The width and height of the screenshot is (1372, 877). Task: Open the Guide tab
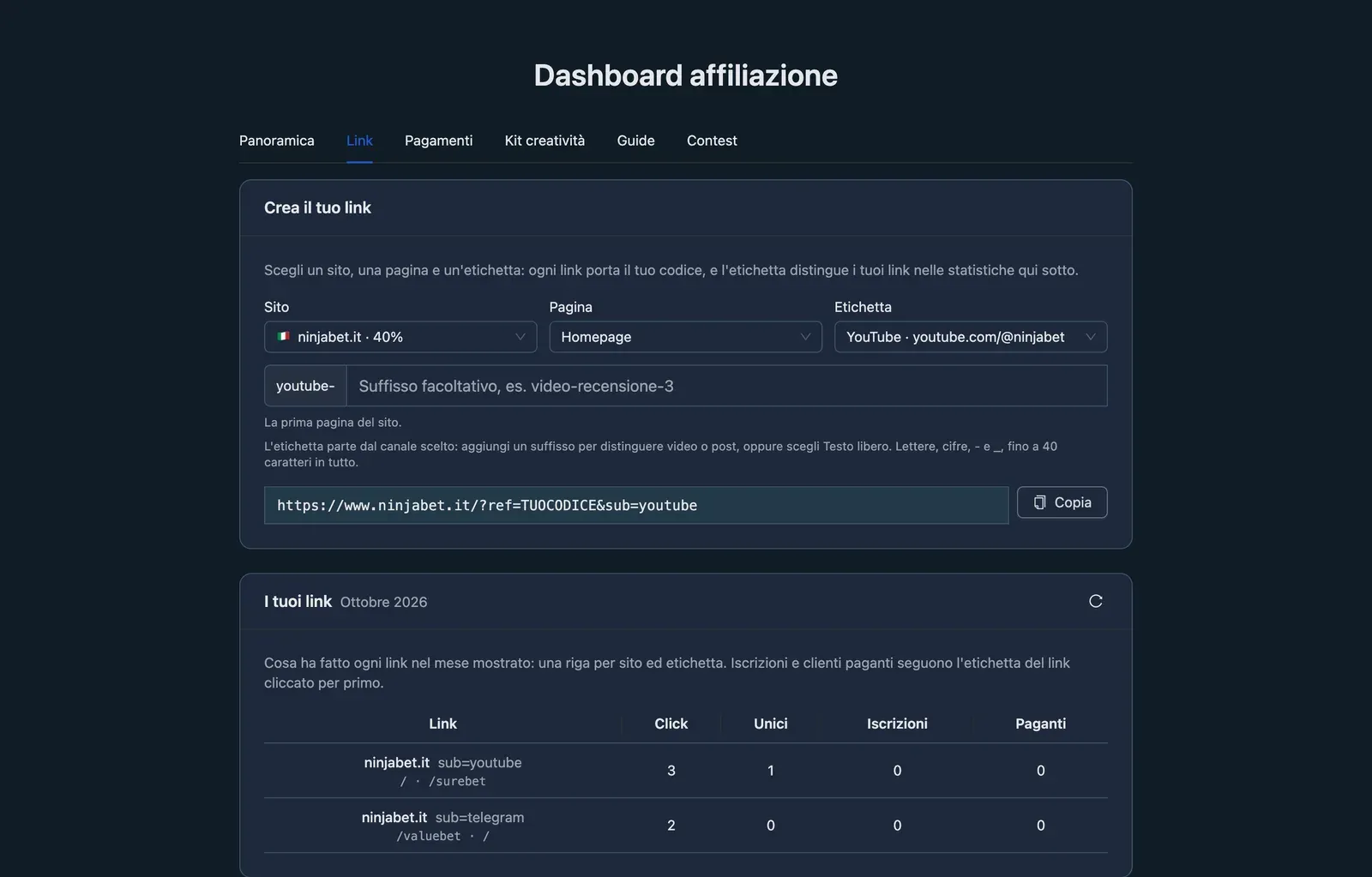pyautogui.click(x=635, y=141)
